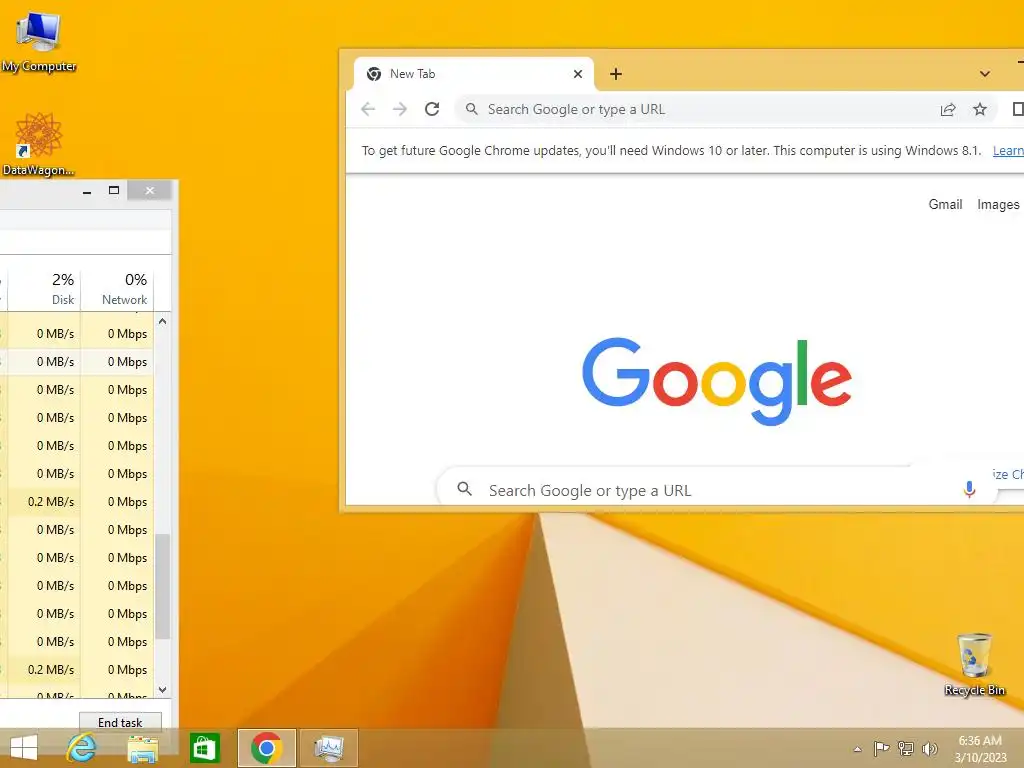Minimize the Task Manager window

click(87, 191)
